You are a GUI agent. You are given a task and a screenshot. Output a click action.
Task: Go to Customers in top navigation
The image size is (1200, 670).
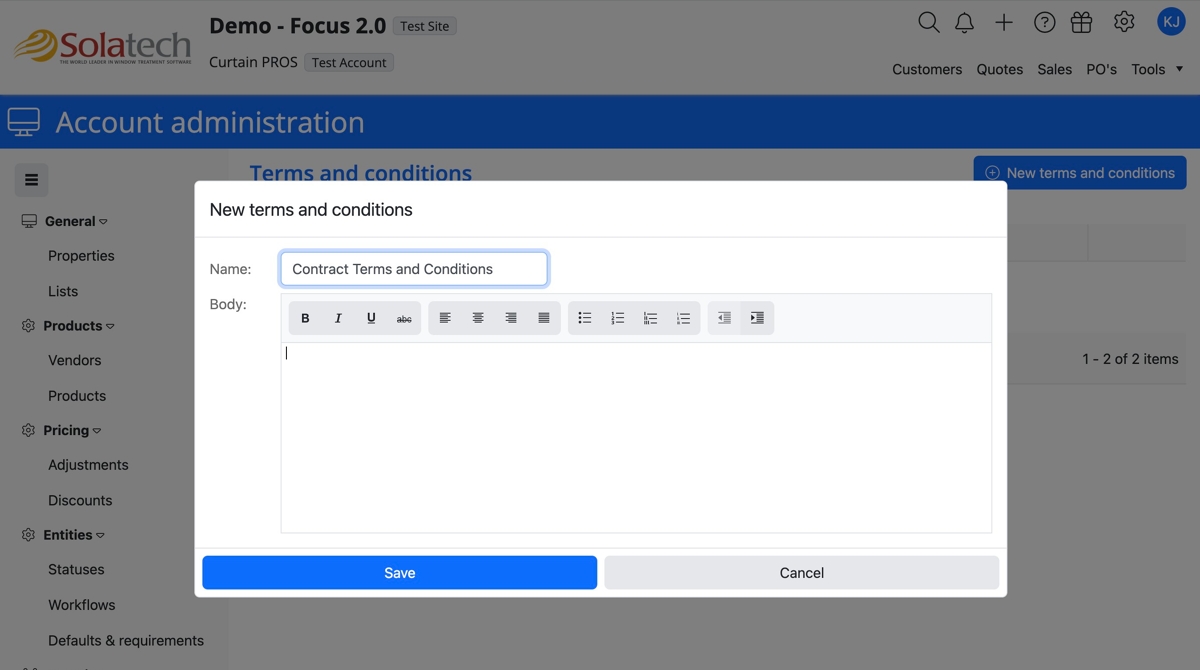(x=927, y=69)
